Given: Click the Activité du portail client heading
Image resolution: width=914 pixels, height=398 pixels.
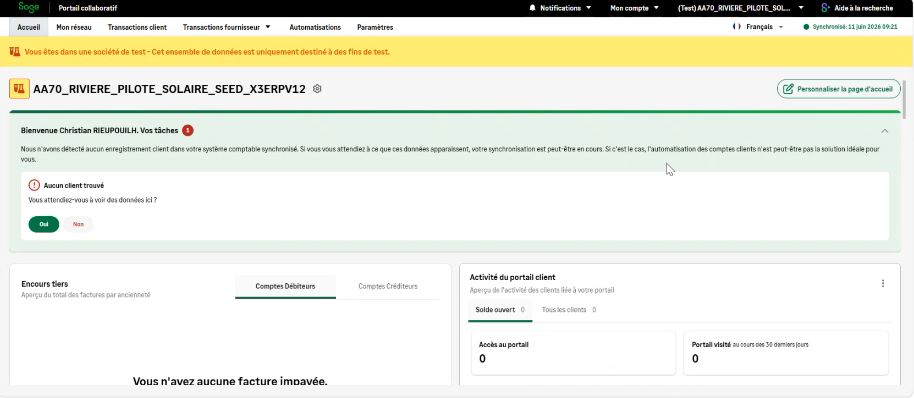Looking at the screenshot, I should [x=512, y=278].
